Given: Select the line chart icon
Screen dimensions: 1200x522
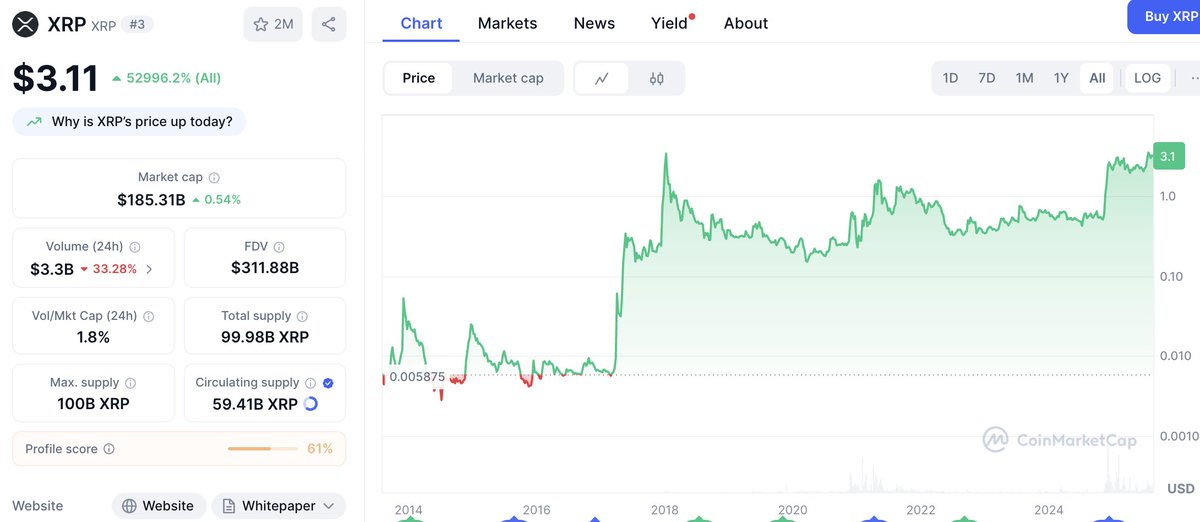Looking at the screenshot, I should (x=602, y=78).
